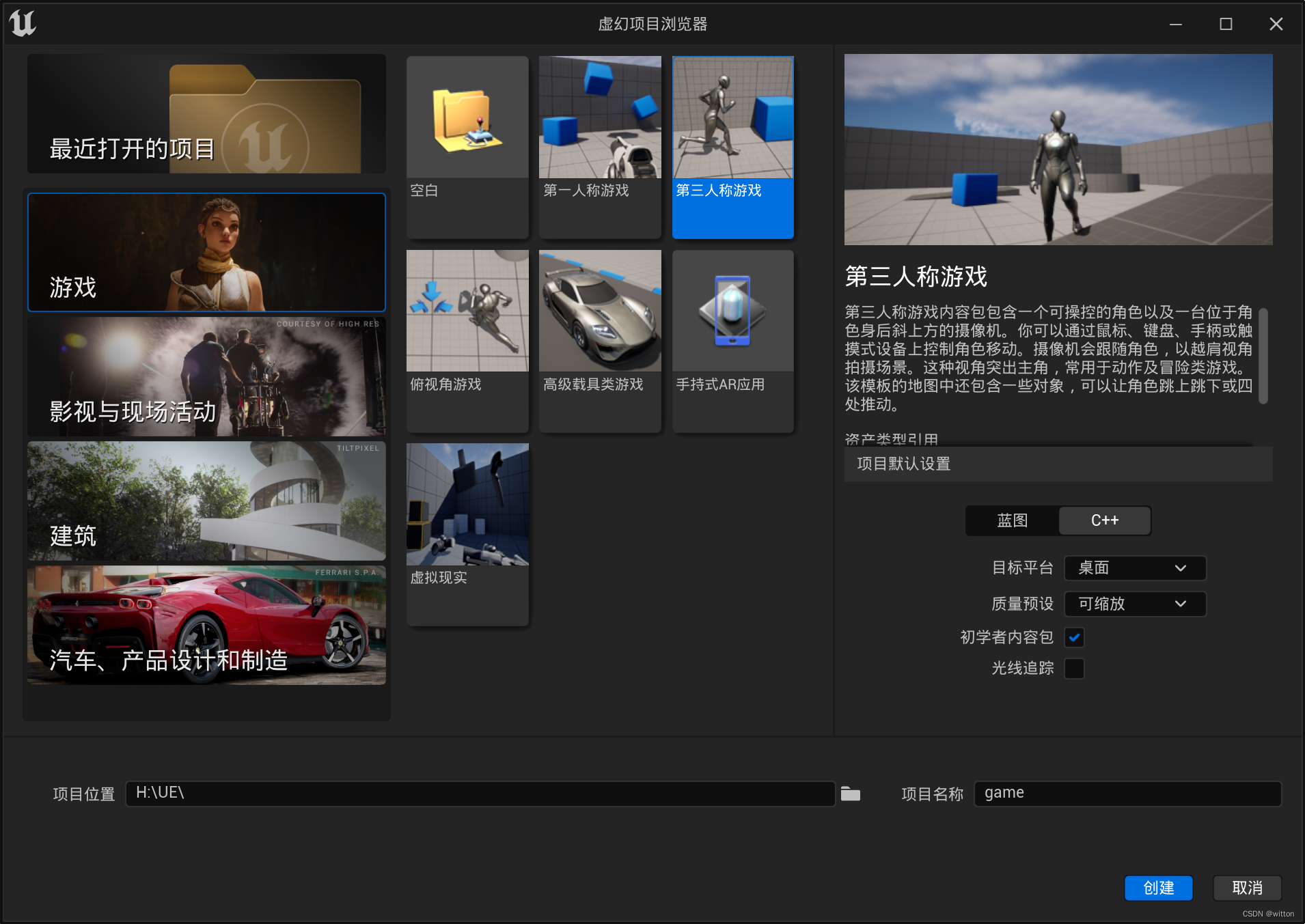Image resolution: width=1305 pixels, height=924 pixels.
Task: Click the 创建 button
Action: [x=1157, y=888]
